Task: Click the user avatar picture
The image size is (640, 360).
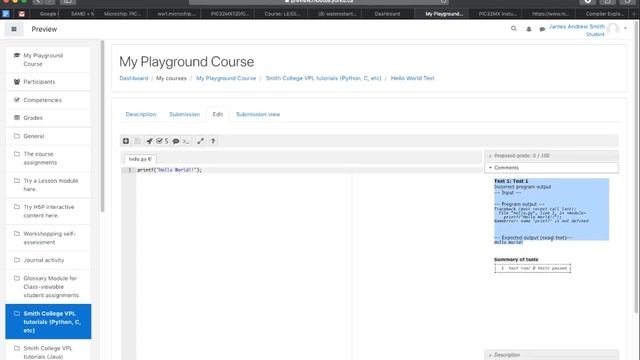Action: (x=613, y=29)
